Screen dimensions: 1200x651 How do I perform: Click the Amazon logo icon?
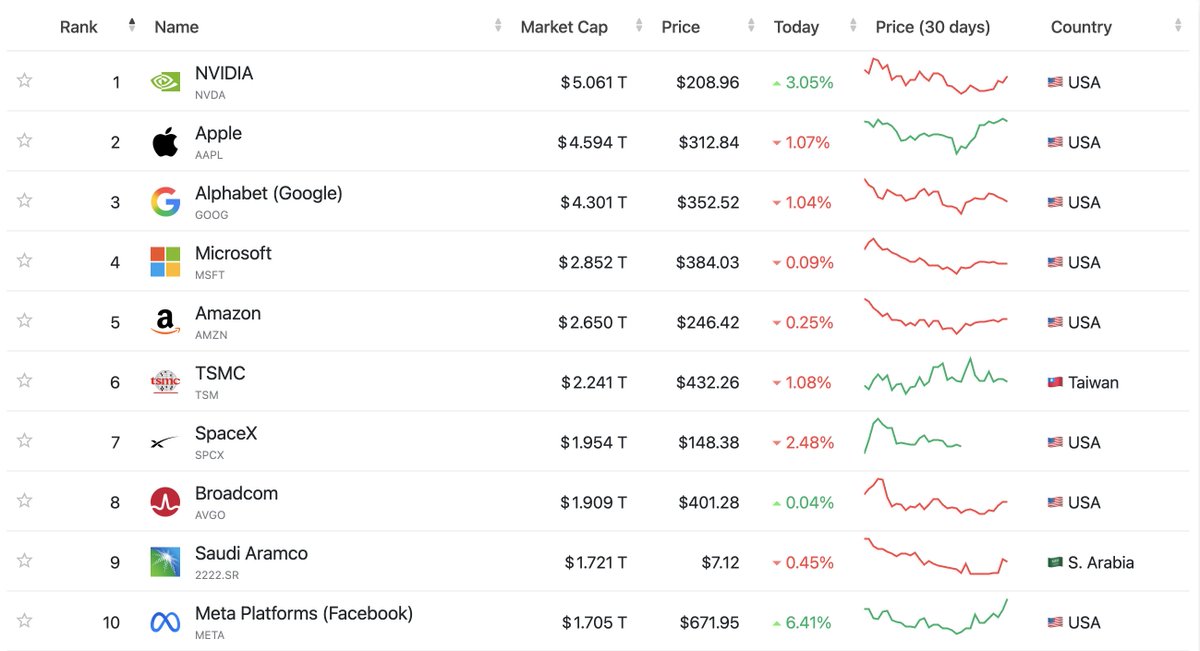(165, 322)
